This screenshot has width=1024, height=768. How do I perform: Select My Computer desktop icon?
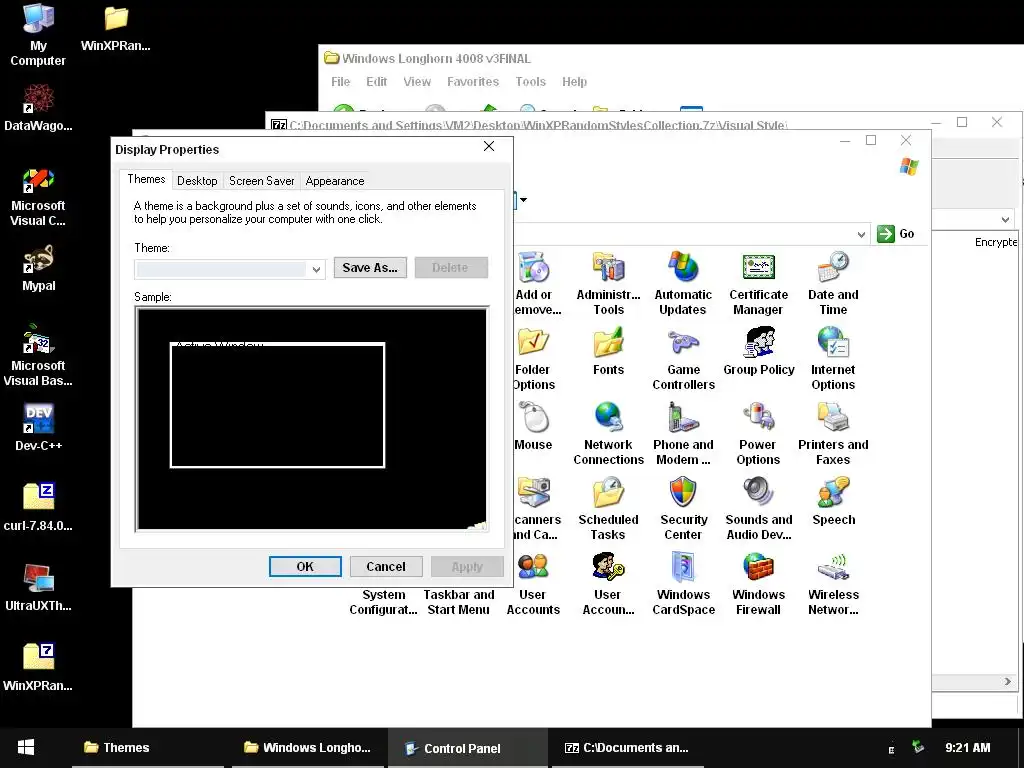tap(38, 35)
